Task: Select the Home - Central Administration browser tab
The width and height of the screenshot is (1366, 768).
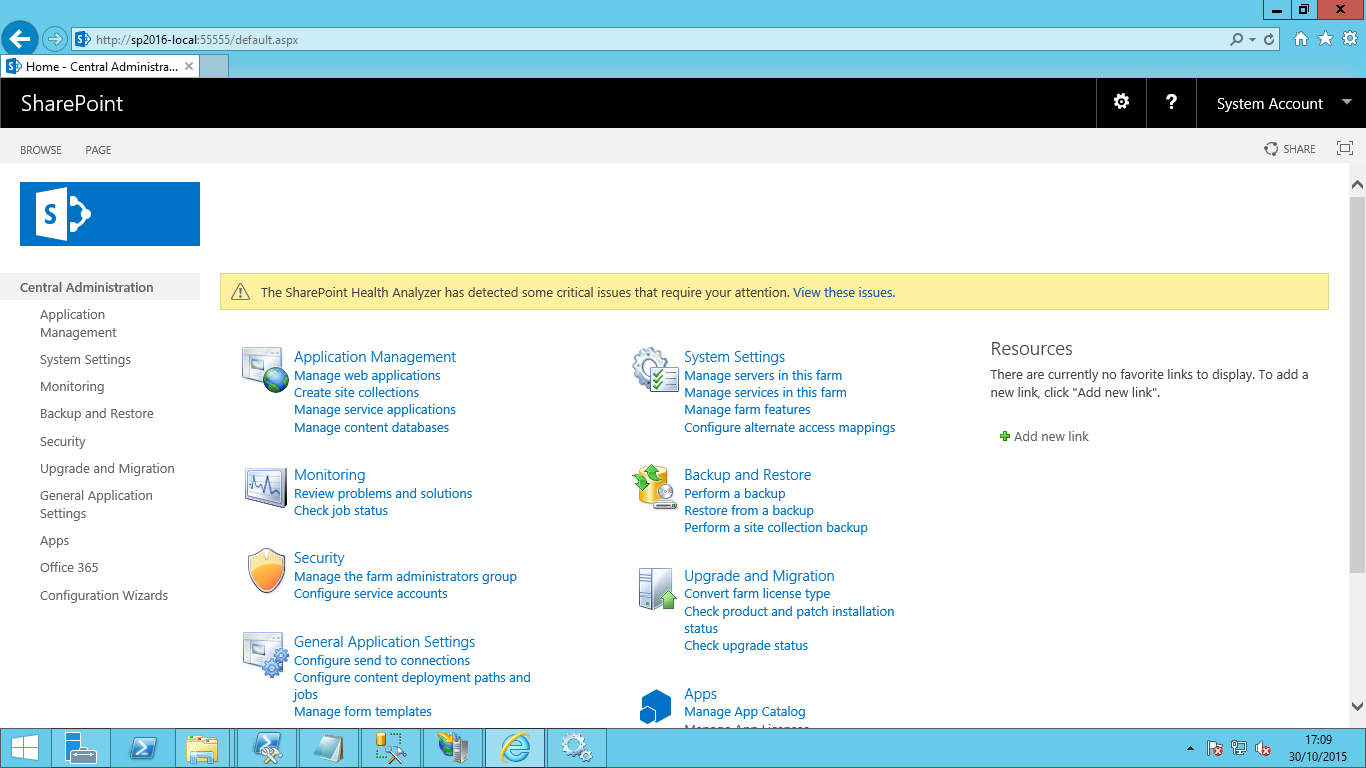Action: click(x=100, y=66)
